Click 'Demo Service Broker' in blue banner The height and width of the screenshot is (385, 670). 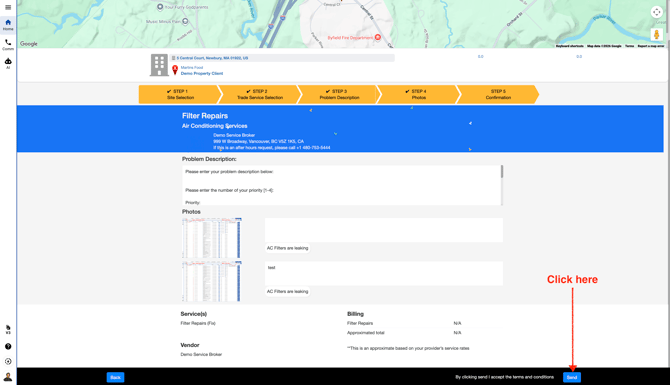(x=234, y=135)
